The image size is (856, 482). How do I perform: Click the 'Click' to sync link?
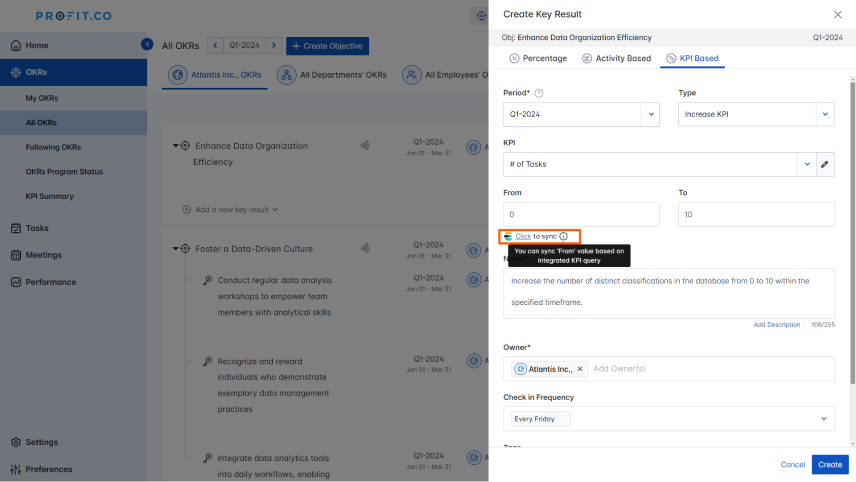click(523, 236)
